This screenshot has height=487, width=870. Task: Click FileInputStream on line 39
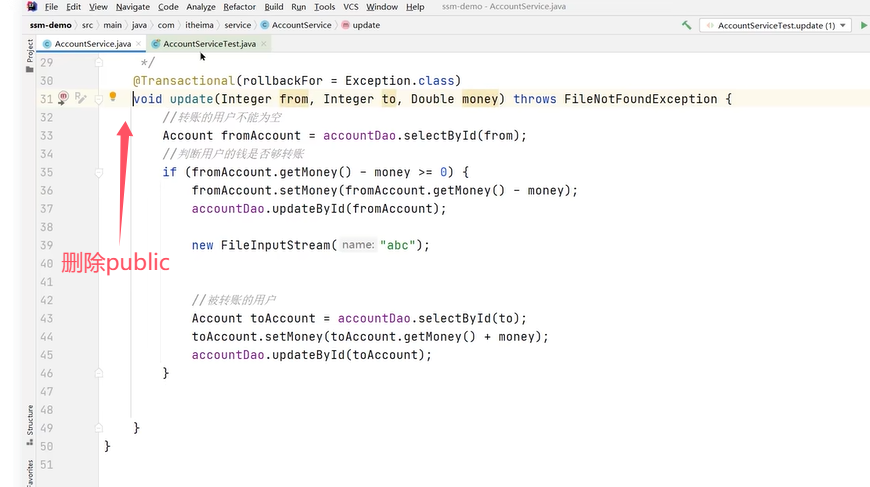point(276,245)
